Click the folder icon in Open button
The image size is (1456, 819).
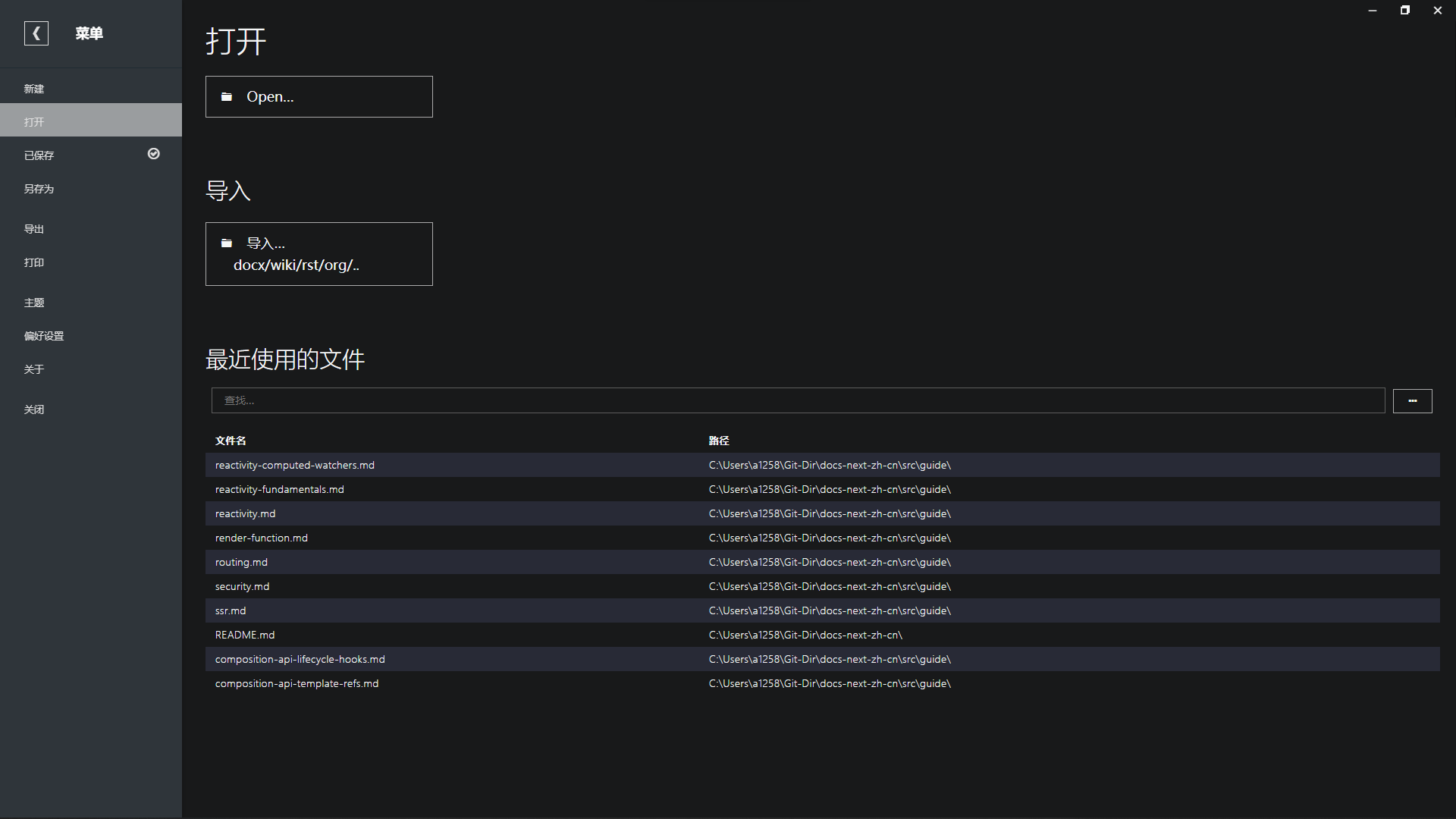pyautogui.click(x=226, y=97)
